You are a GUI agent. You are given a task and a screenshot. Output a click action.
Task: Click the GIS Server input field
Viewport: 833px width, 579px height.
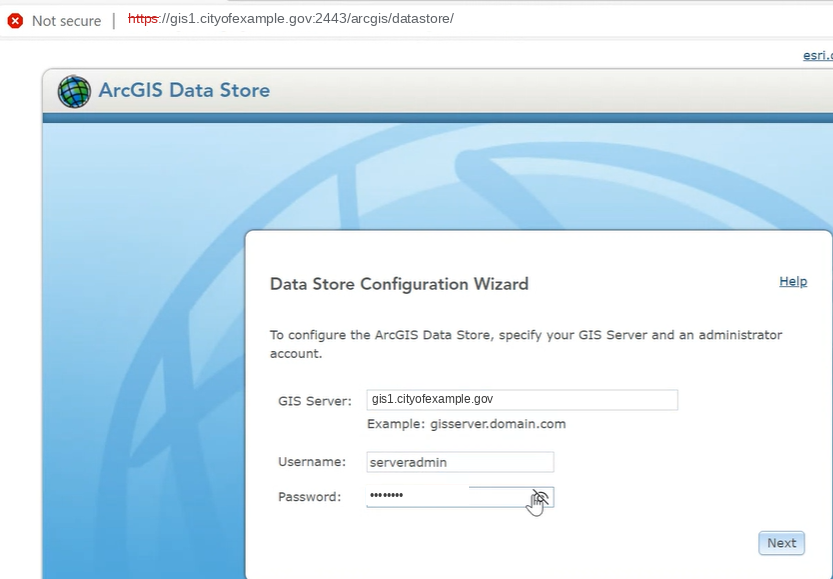point(522,399)
